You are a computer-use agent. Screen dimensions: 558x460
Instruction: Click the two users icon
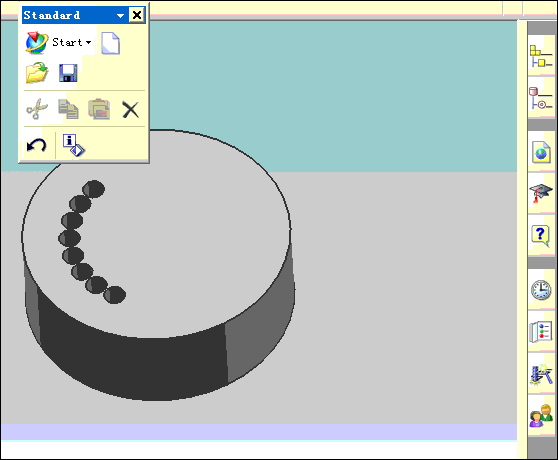click(541, 416)
